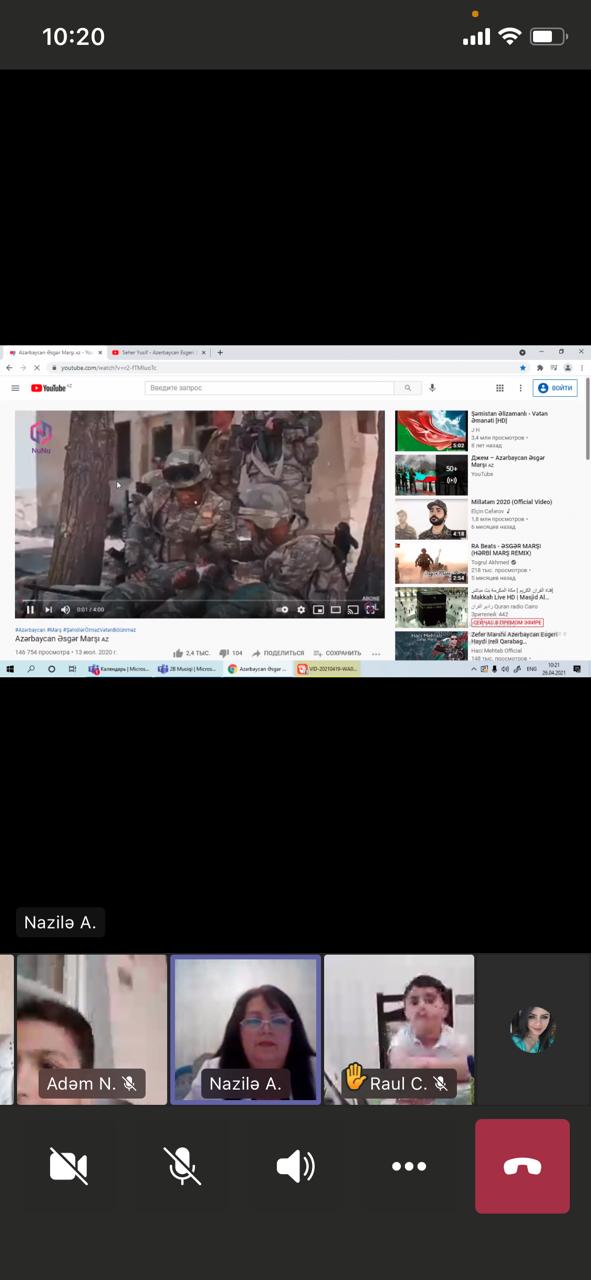Click the blue ВОЙТИ sign-in button

coord(556,388)
